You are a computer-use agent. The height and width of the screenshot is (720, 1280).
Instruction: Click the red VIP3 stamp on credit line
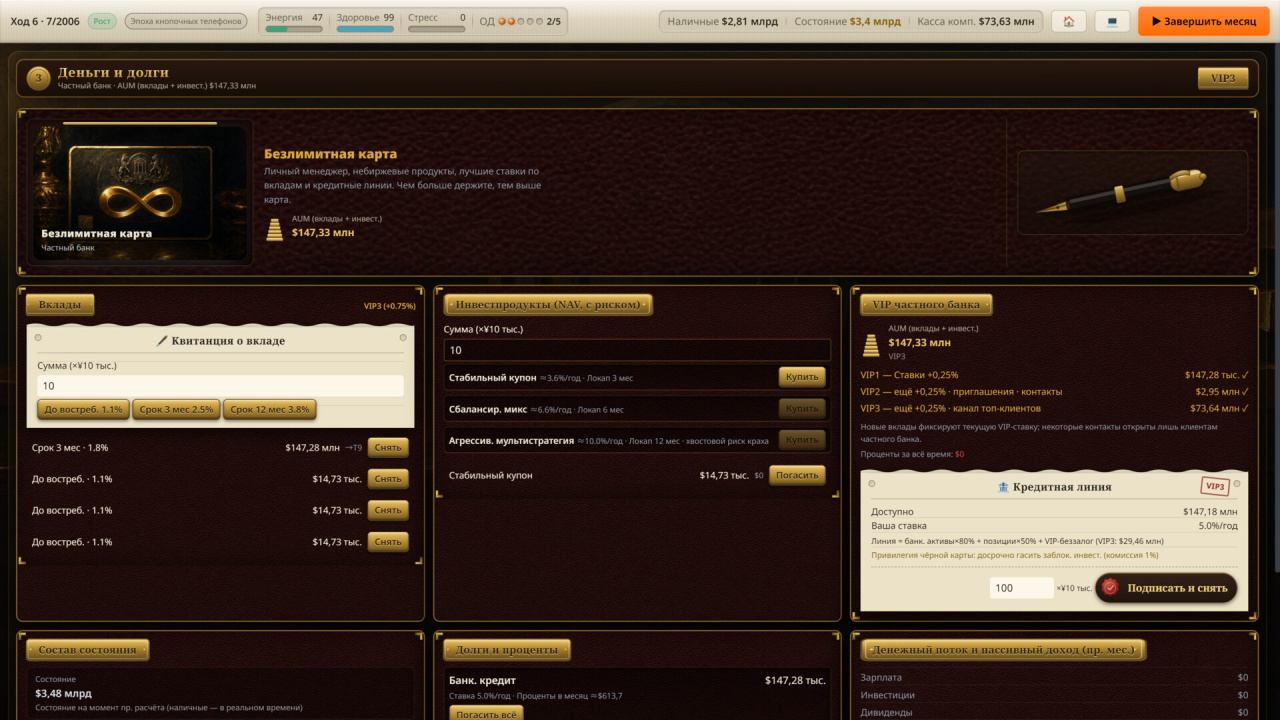click(x=1215, y=486)
